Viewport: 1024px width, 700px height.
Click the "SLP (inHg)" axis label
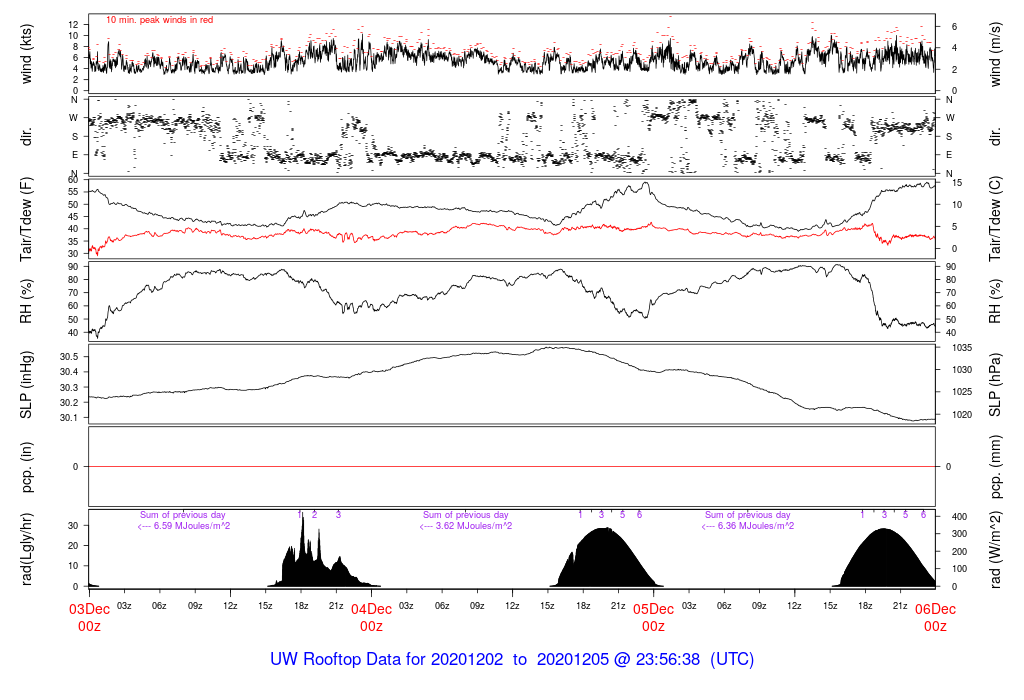click(27, 385)
